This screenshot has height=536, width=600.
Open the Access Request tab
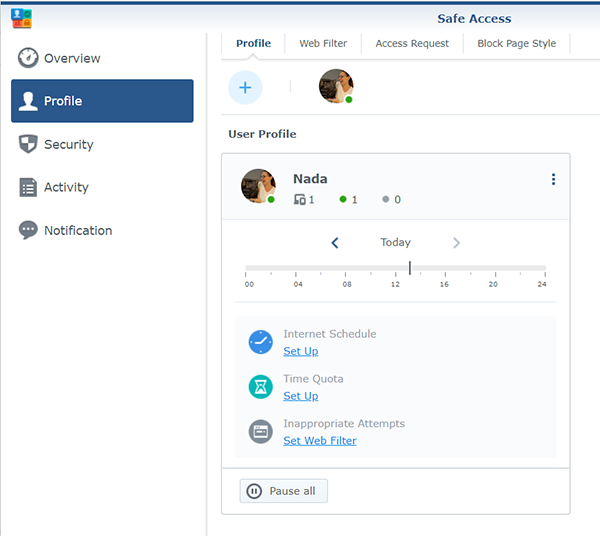tap(412, 44)
